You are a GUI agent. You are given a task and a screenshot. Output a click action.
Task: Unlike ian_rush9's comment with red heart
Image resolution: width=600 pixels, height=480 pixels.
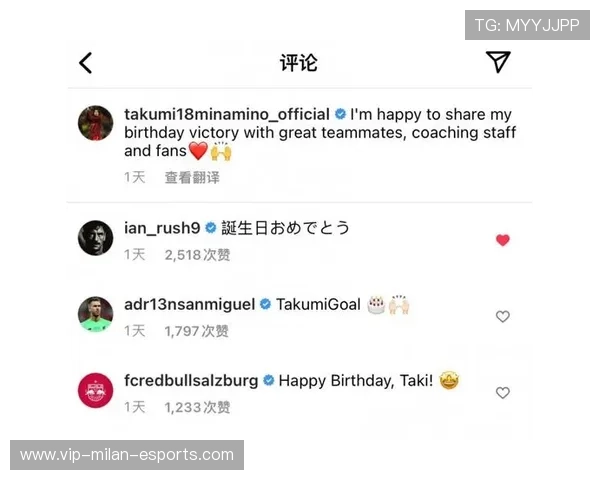click(x=503, y=240)
